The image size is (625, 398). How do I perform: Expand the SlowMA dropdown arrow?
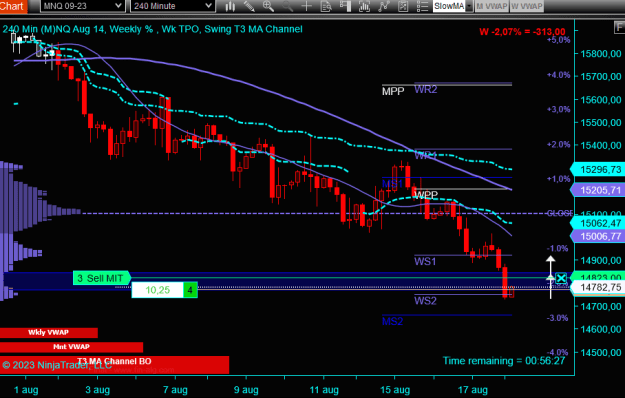pos(469,6)
